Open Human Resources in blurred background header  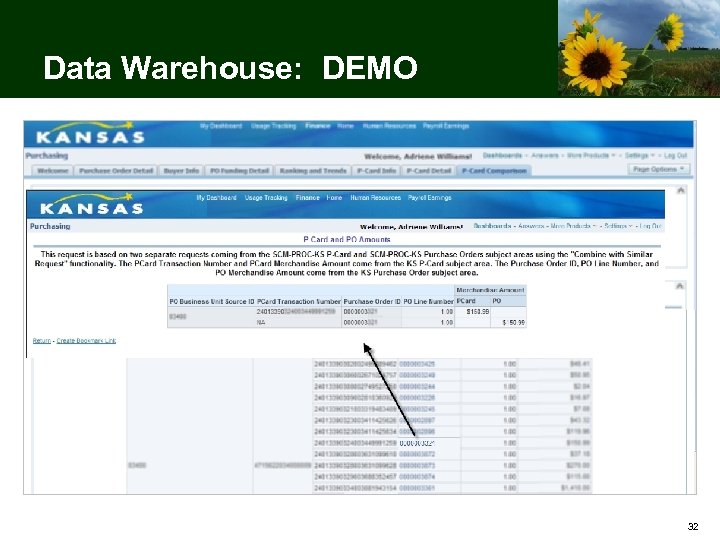coord(389,126)
